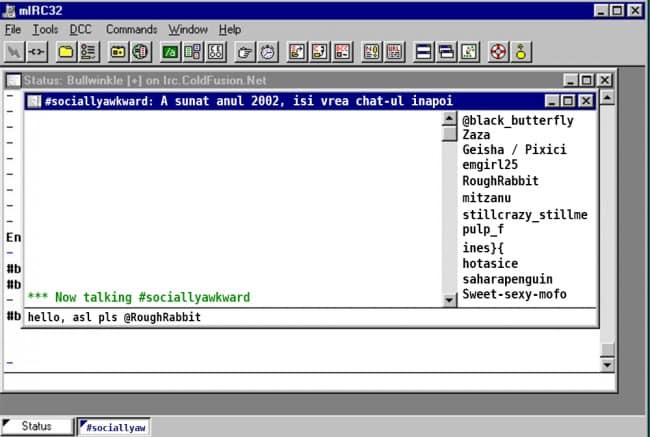
Task: Click the globe list channels icon
Action: (141, 52)
